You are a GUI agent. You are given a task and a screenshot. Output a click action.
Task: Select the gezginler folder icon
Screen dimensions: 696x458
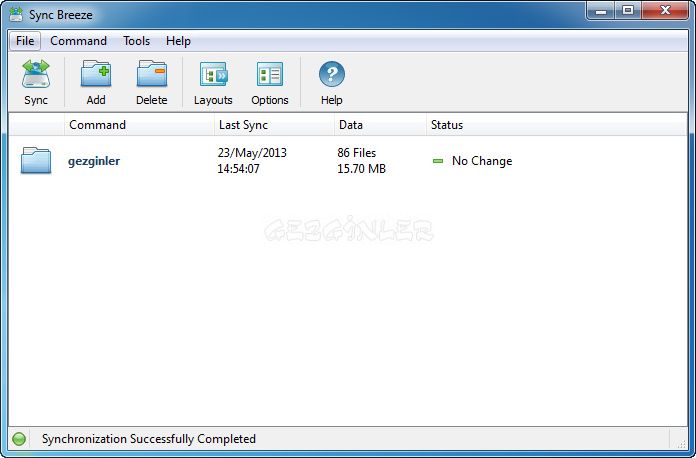(x=36, y=160)
